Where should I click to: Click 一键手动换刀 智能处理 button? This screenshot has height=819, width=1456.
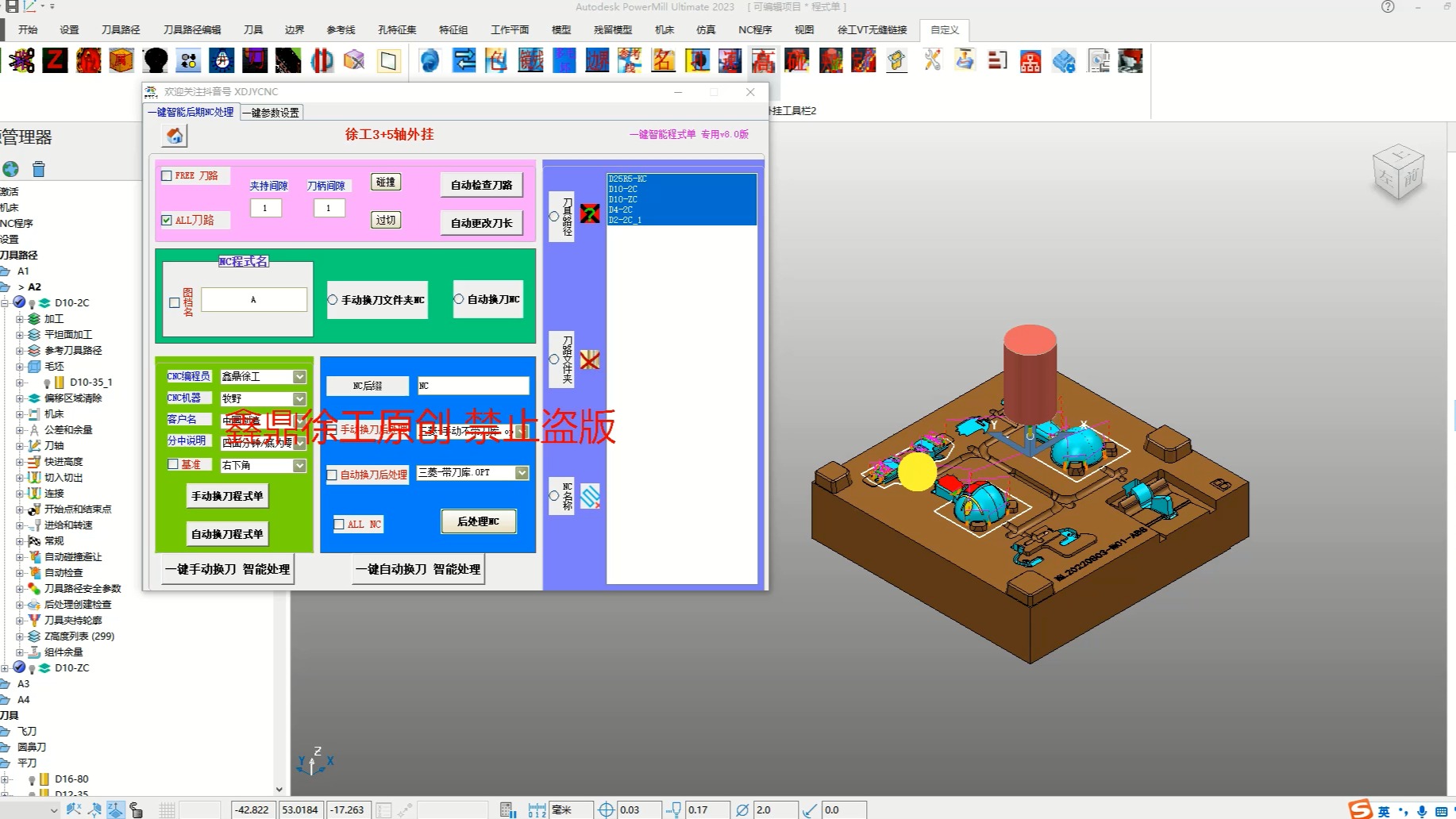227,569
